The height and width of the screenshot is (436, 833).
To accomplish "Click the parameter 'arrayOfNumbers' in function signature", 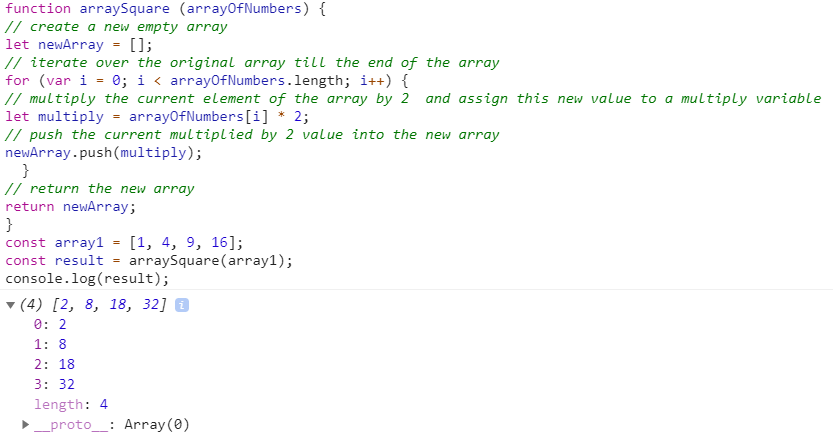I will click(x=243, y=8).
